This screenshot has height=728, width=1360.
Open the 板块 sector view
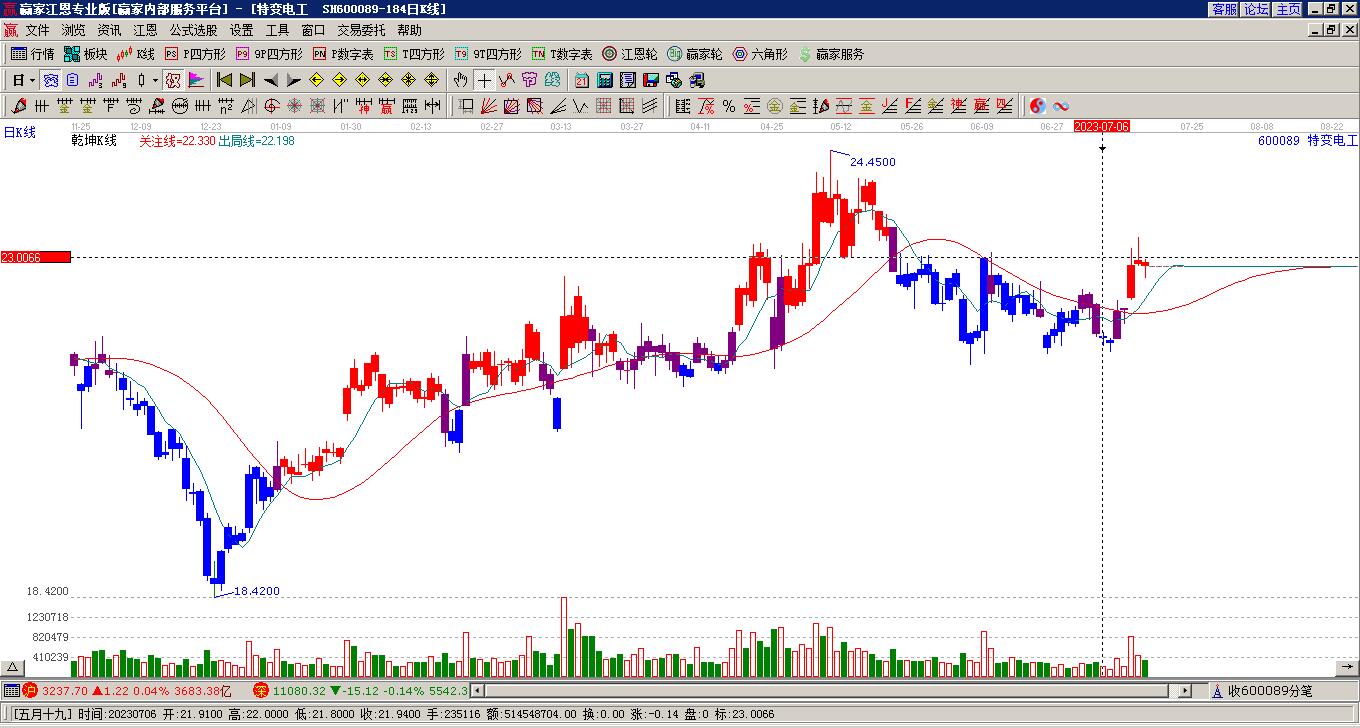(86, 54)
